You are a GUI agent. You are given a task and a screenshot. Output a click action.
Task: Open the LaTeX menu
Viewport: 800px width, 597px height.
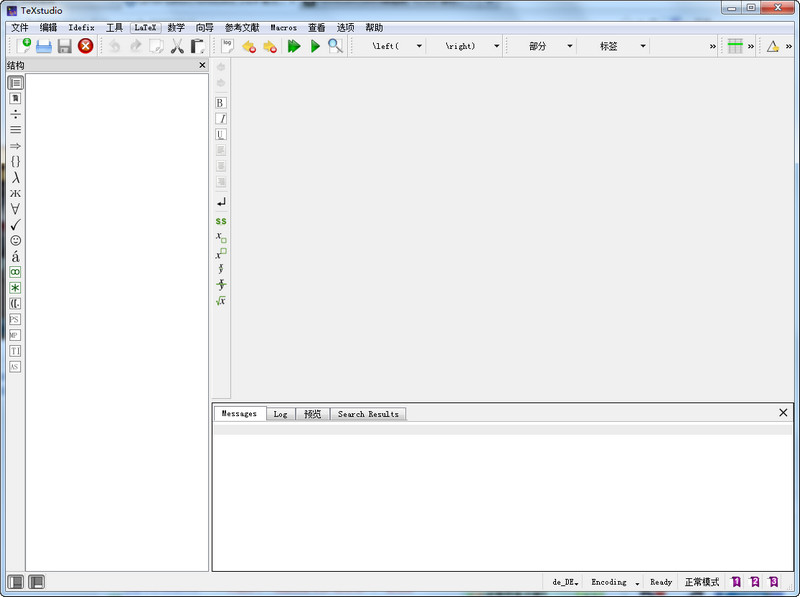point(144,27)
